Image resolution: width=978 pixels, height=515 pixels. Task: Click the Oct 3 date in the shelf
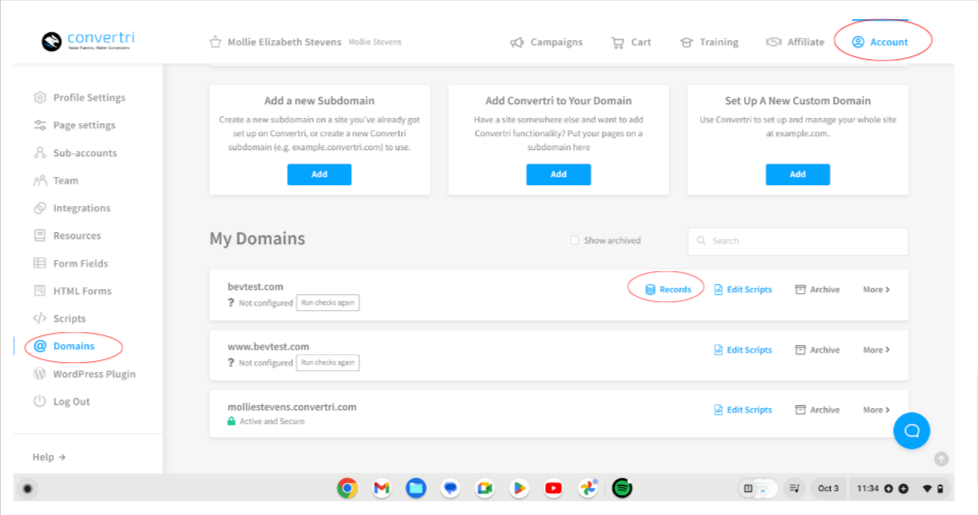pos(828,488)
